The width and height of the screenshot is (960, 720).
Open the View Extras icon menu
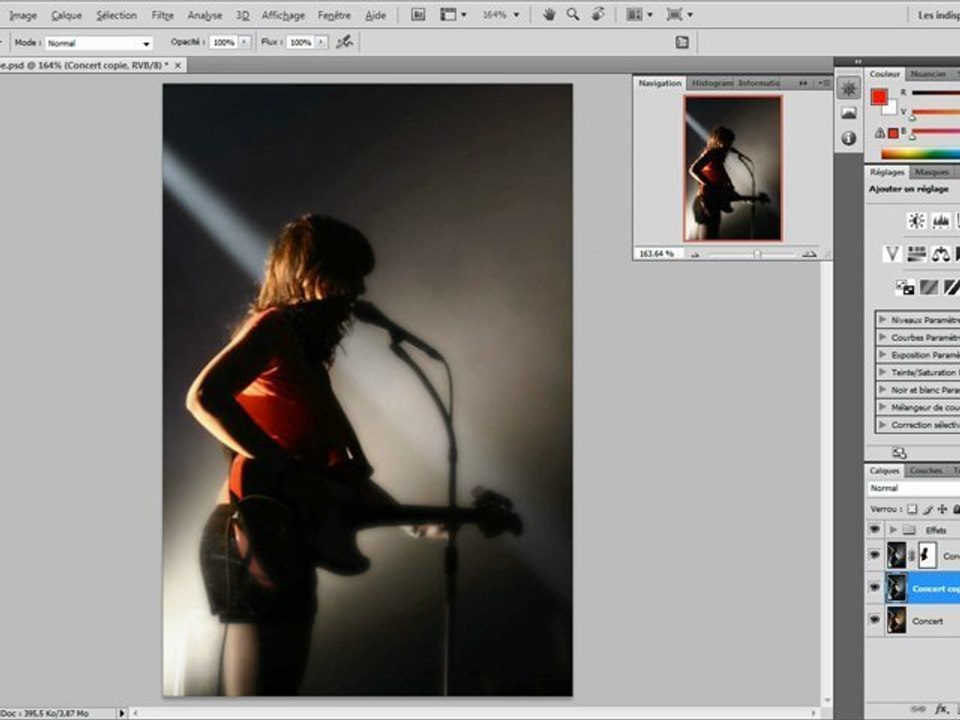454,15
